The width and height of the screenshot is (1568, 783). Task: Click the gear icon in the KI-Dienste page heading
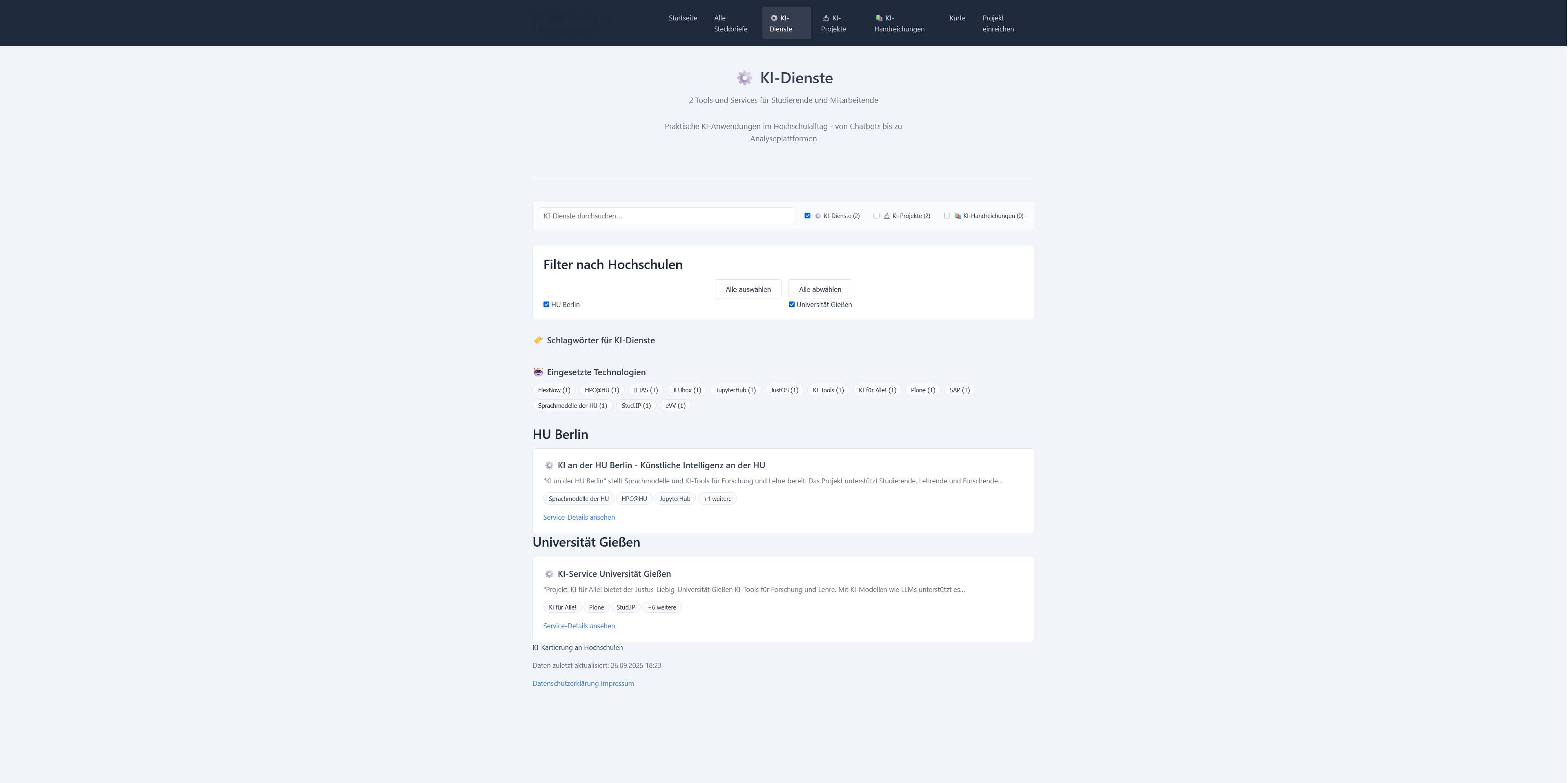pos(744,78)
